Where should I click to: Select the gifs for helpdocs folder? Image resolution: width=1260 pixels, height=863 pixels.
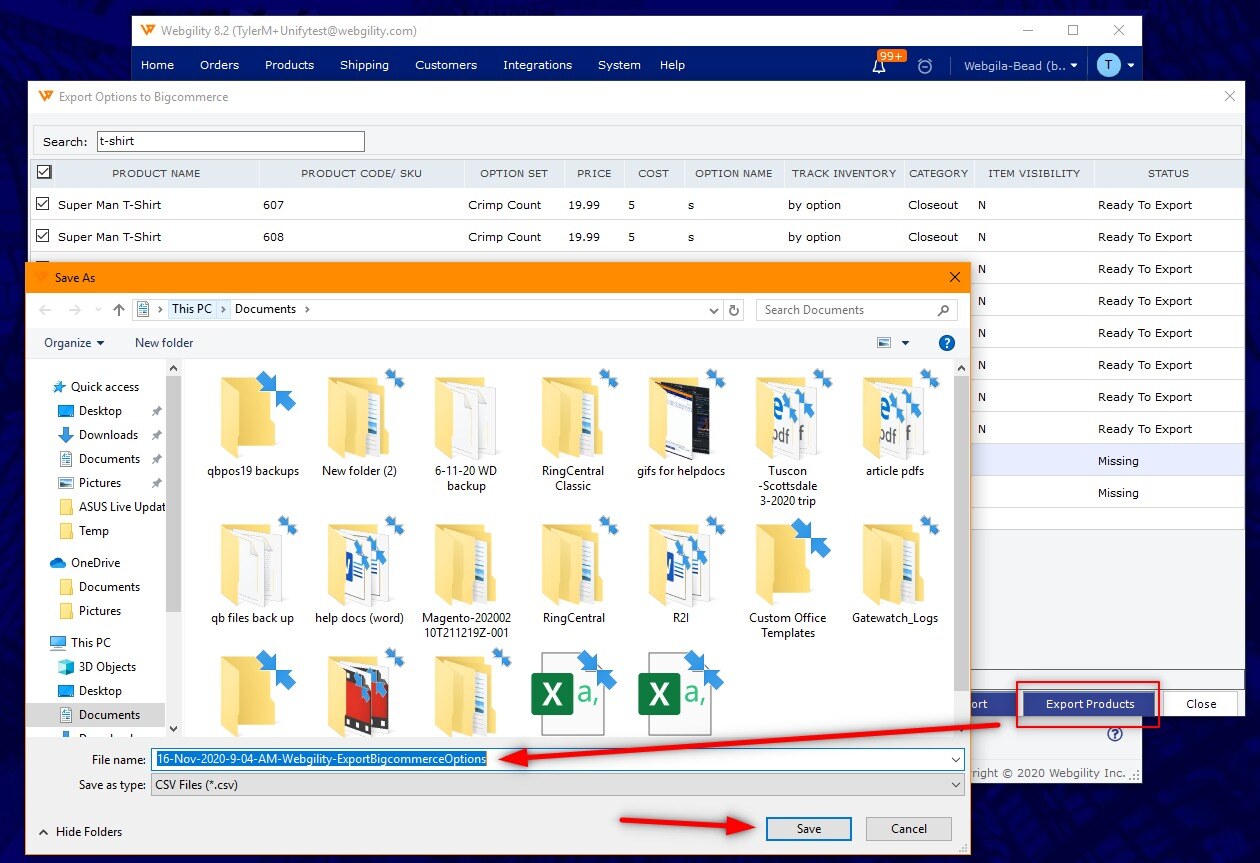[x=681, y=426]
